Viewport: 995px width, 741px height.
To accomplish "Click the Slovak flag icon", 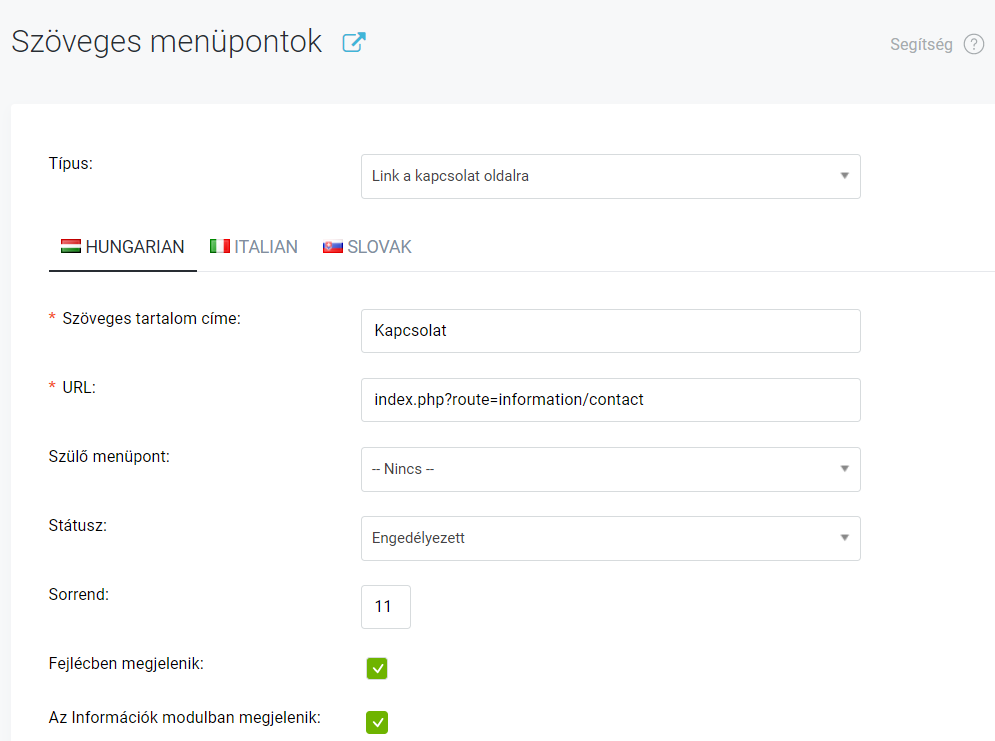I will (x=333, y=246).
